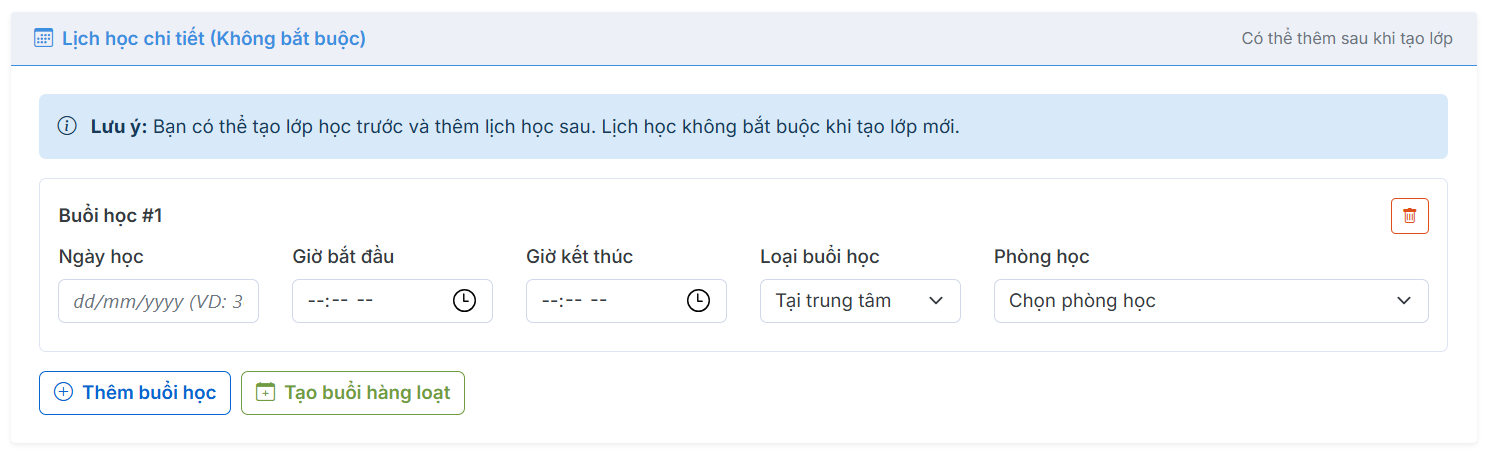The image size is (1490, 459).
Task: Click the Thêm buổi học button
Action: (x=135, y=393)
